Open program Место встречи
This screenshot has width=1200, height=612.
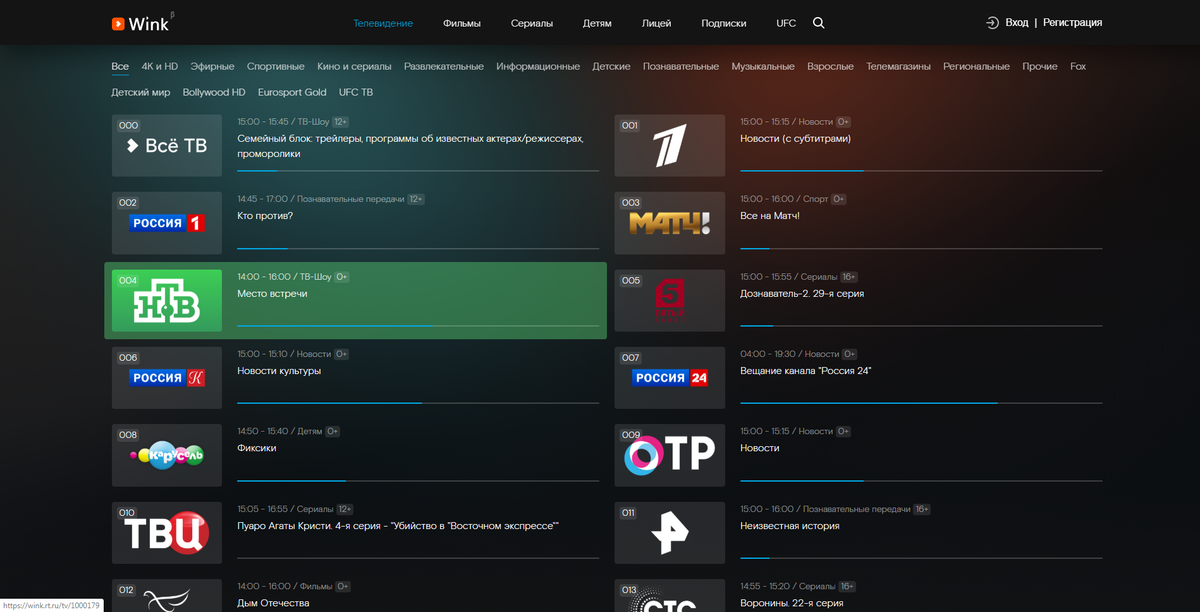pyautogui.click(x=272, y=294)
